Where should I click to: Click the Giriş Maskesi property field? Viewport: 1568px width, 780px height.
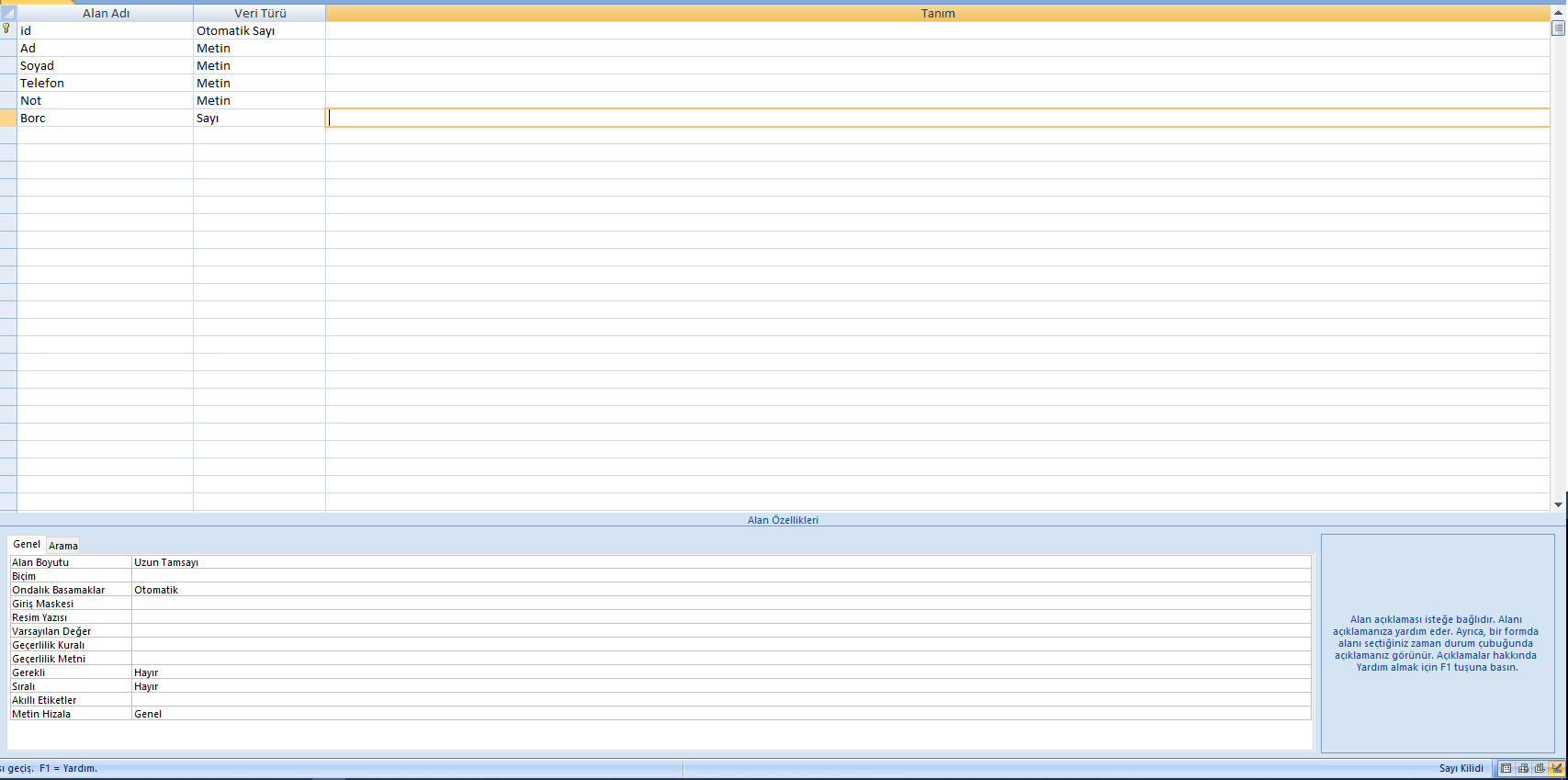(x=721, y=604)
